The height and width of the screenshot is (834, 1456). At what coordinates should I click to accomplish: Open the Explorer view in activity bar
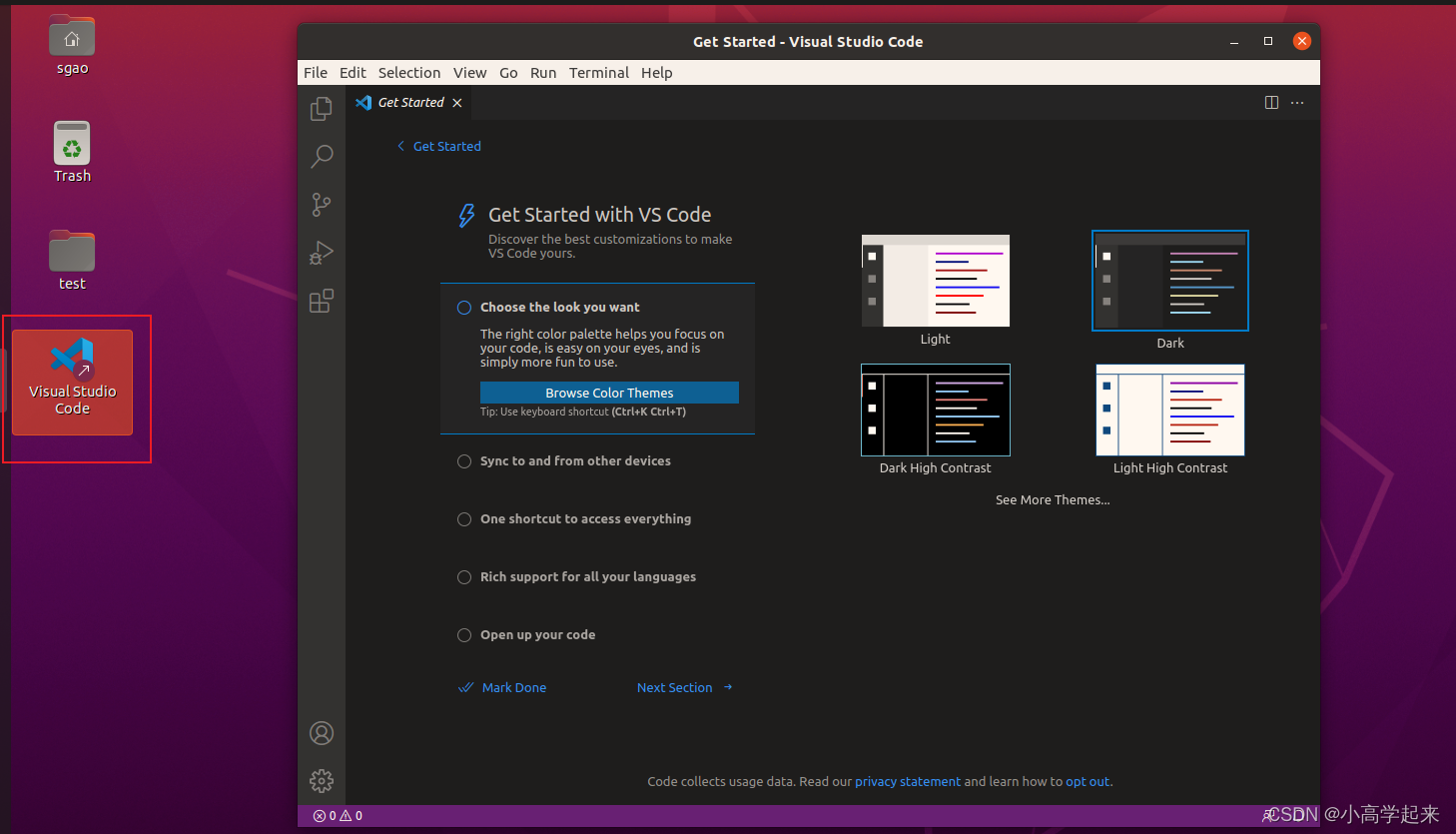tap(322, 108)
